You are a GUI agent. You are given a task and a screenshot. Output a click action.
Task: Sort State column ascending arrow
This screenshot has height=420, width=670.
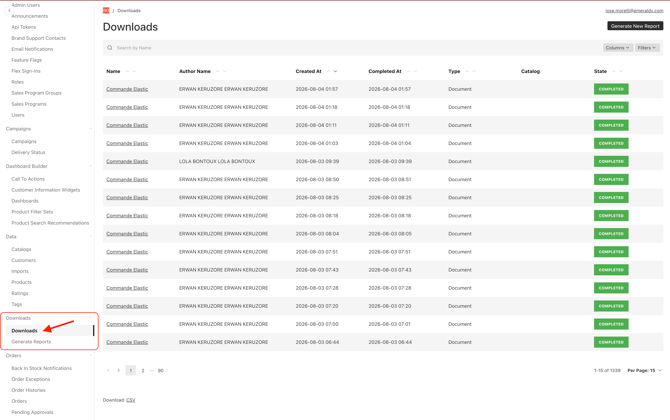click(614, 71)
